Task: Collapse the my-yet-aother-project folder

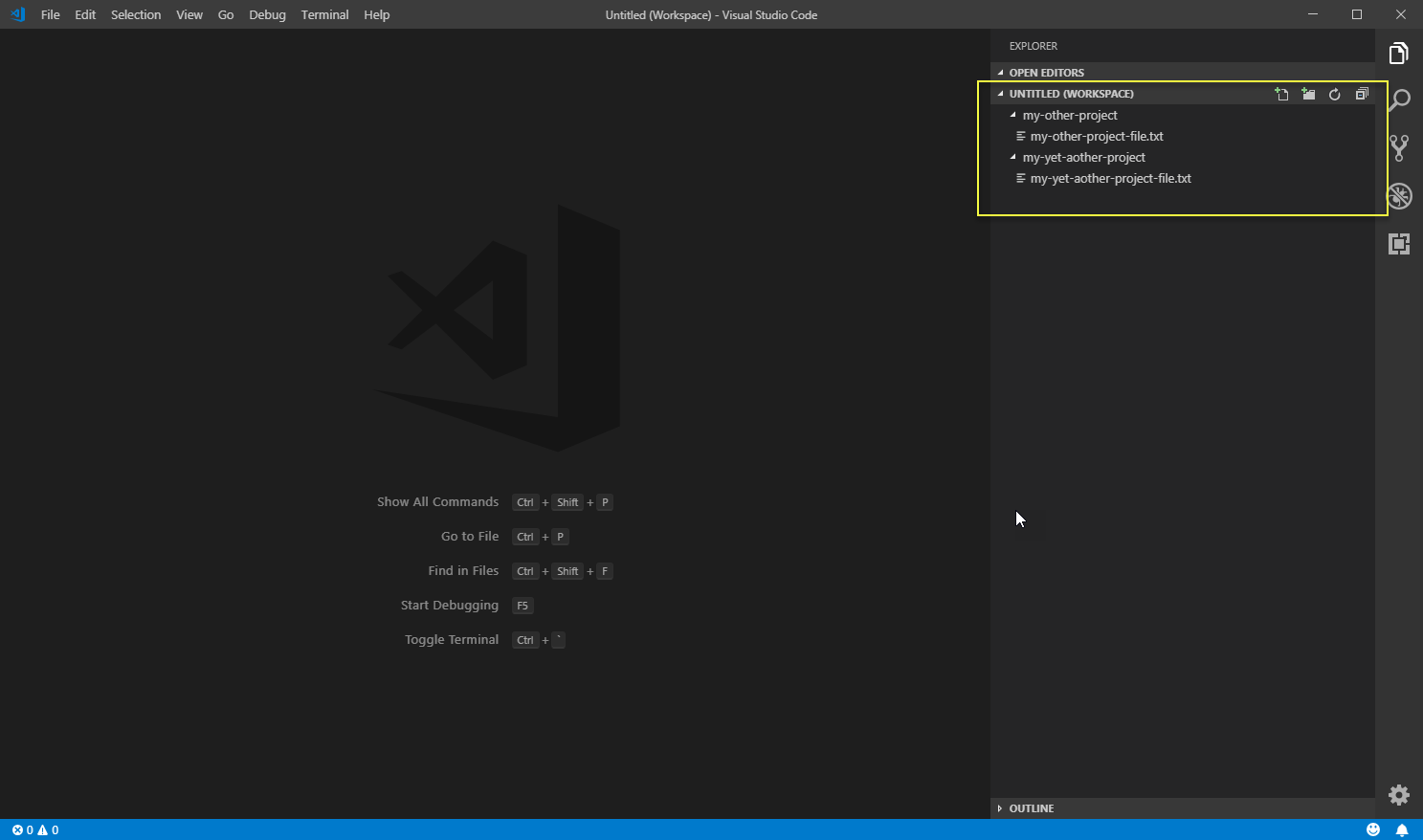Action: tap(1012, 157)
